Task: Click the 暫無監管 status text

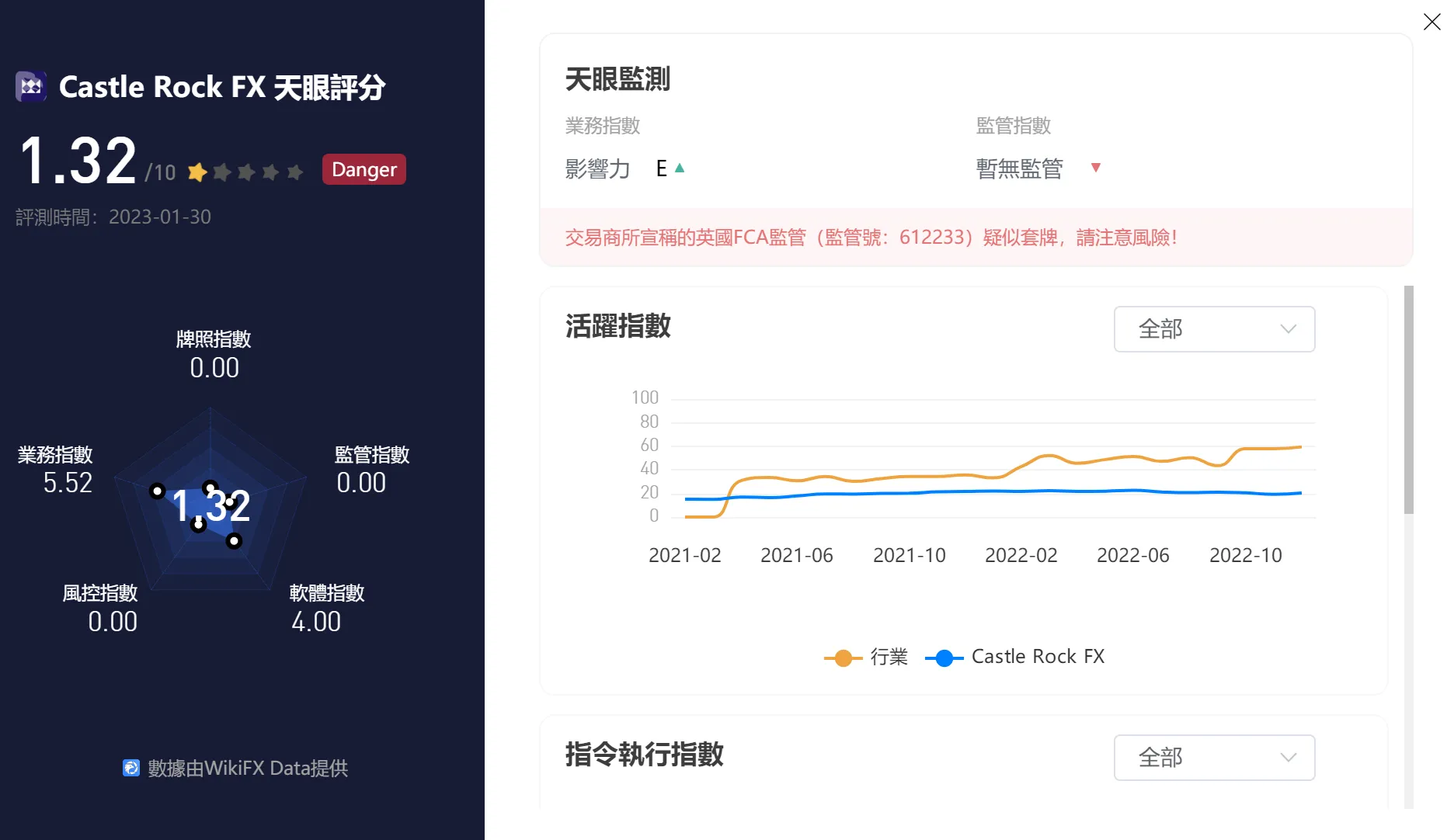Action: (1020, 168)
